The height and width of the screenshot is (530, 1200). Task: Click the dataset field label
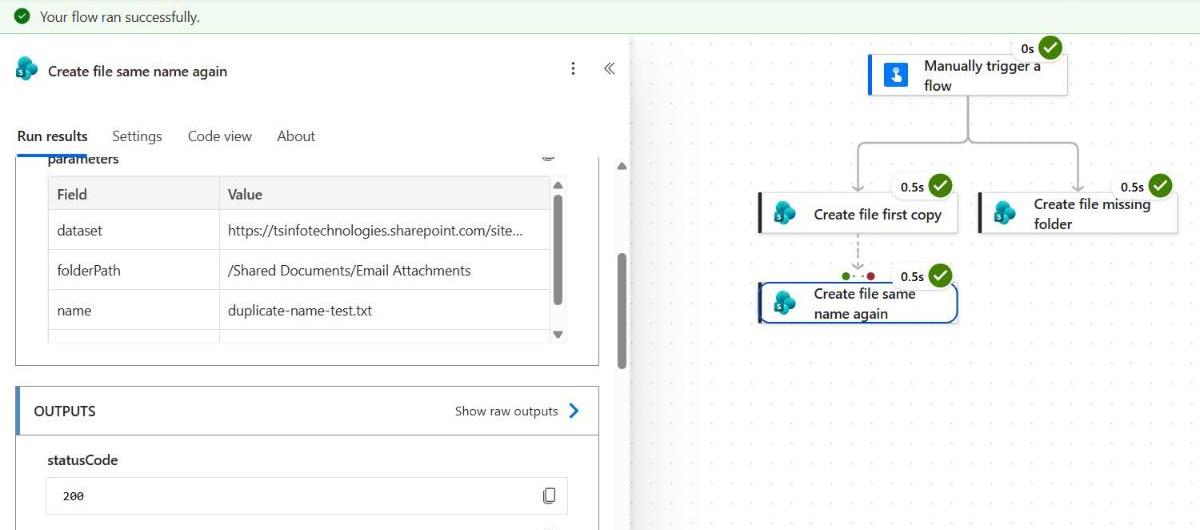[x=80, y=230]
